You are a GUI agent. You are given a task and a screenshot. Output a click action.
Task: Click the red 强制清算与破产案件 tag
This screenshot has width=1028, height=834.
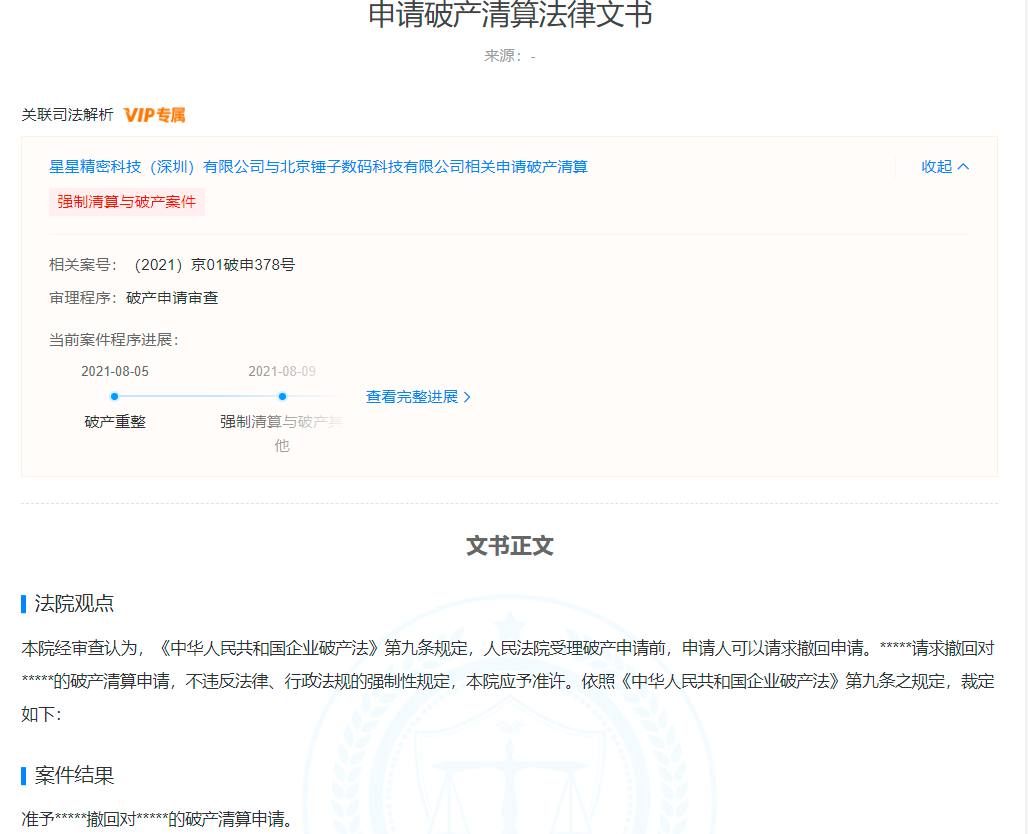coord(127,202)
